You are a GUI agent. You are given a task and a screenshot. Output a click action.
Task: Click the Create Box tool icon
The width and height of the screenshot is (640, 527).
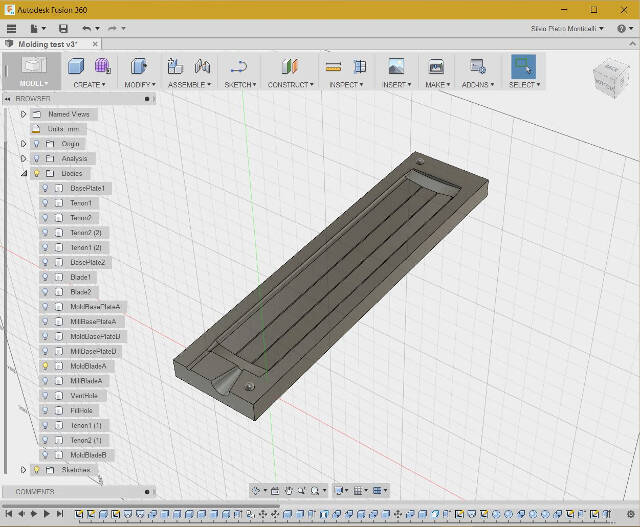click(x=76, y=67)
